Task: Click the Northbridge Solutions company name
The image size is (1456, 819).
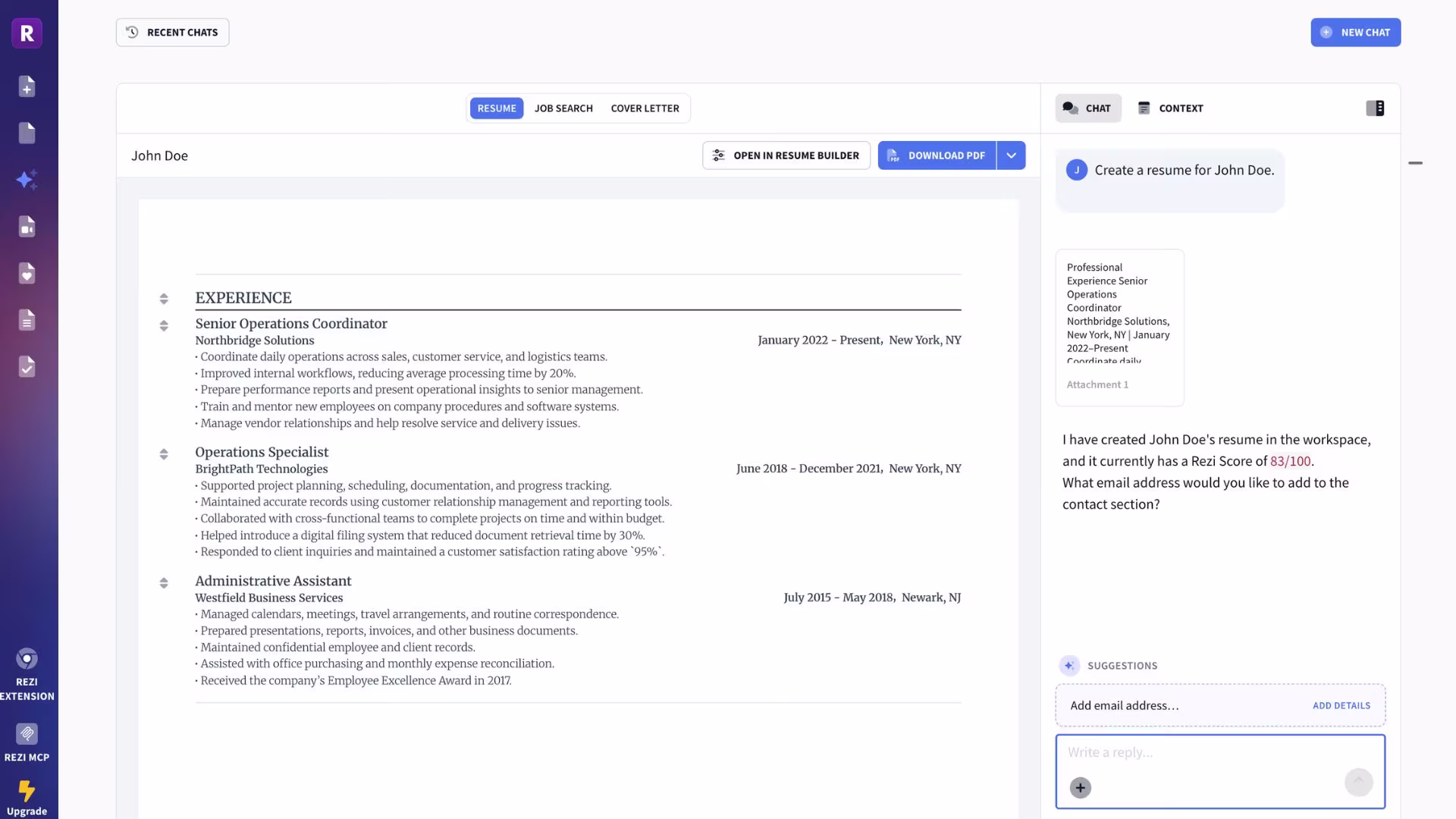Action: (254, 340)
